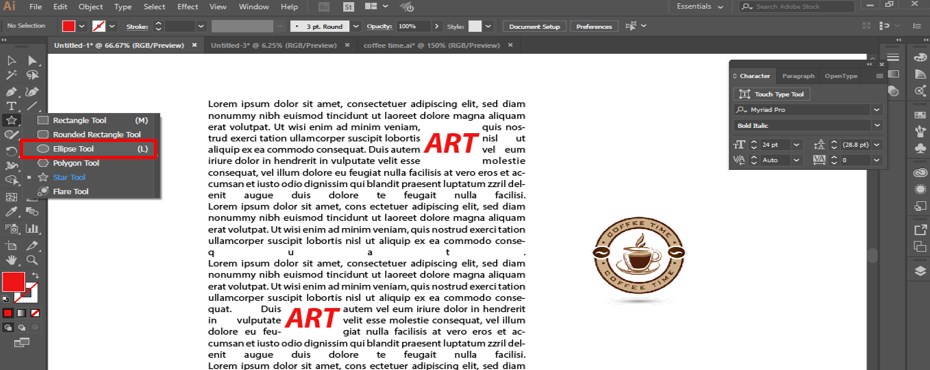Screen dimensions: 930x370
Task: Select the Selection tool black arrow
Action: coord(11,60)
